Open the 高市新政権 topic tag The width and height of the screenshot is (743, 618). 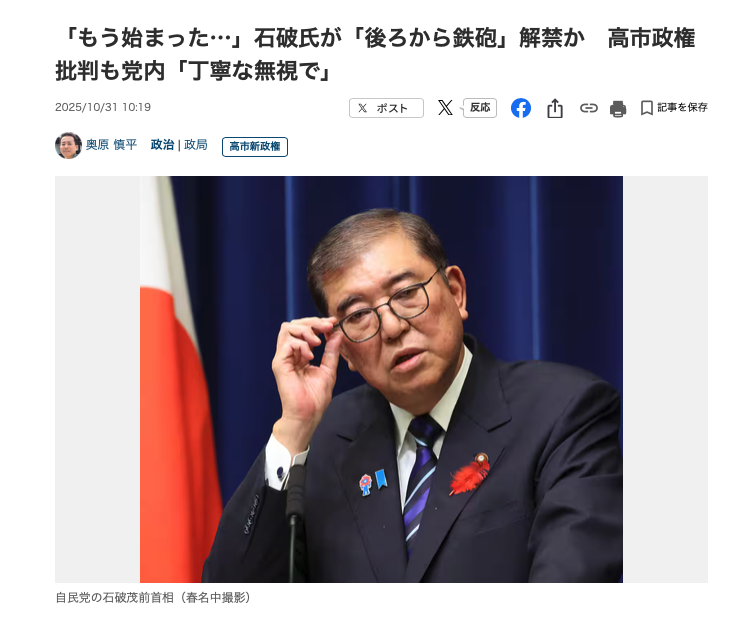point(255,146)
